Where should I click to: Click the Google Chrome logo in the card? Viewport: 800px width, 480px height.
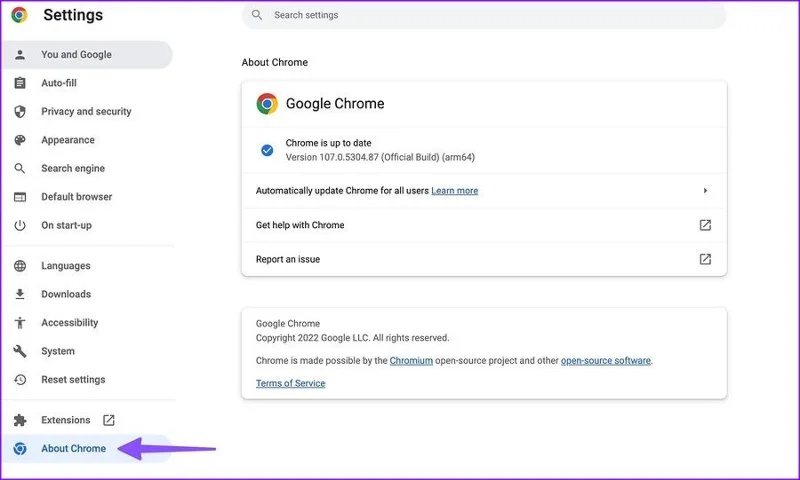(267, 104)
